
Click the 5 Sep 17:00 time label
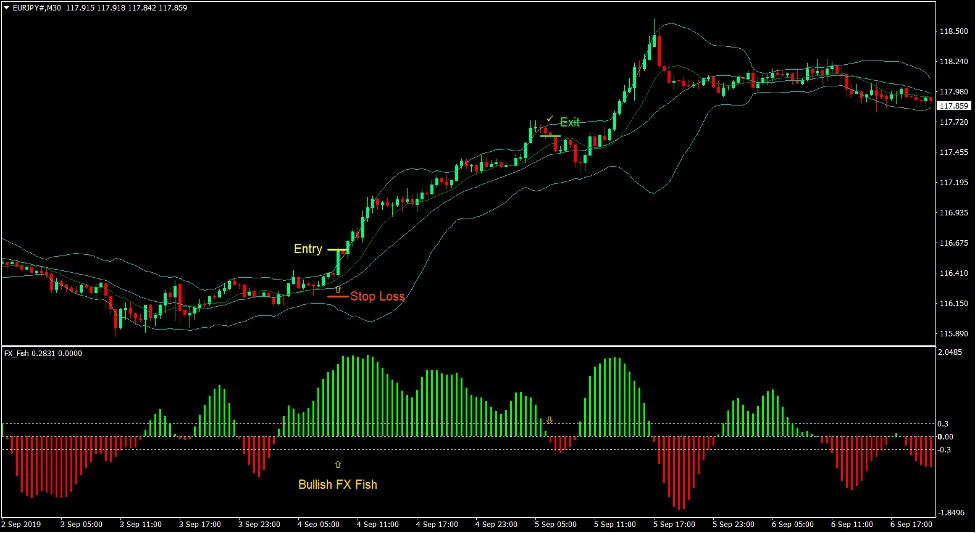click(x=677, y=524)
